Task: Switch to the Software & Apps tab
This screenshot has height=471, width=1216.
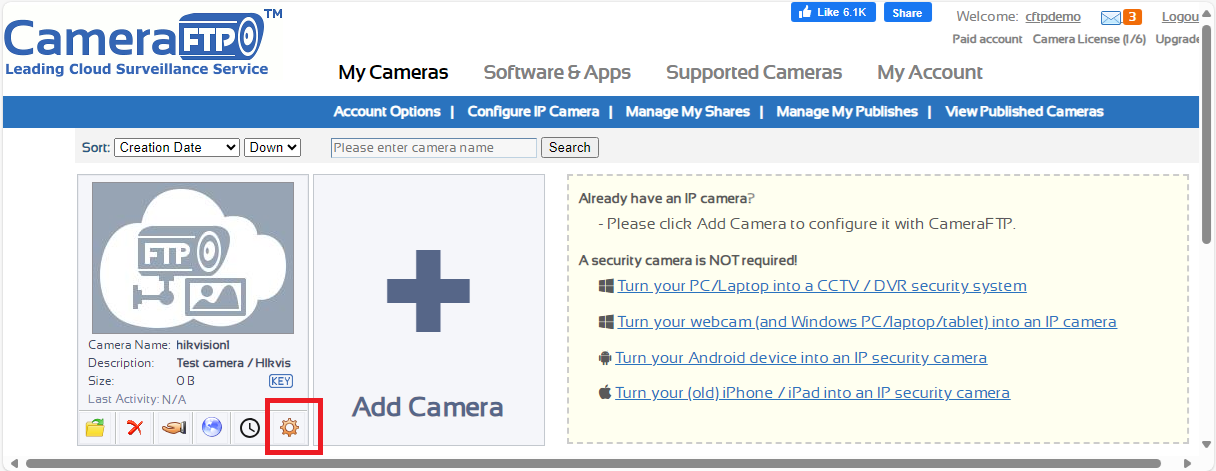Action: (x=557, y=72)
